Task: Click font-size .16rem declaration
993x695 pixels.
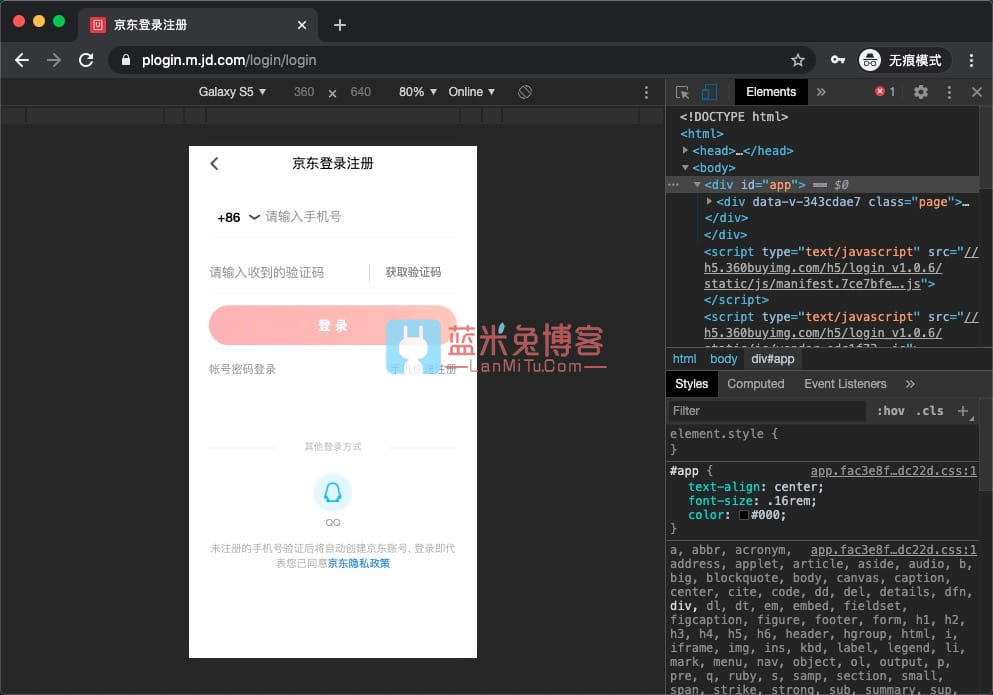Action: click(752, 501)
